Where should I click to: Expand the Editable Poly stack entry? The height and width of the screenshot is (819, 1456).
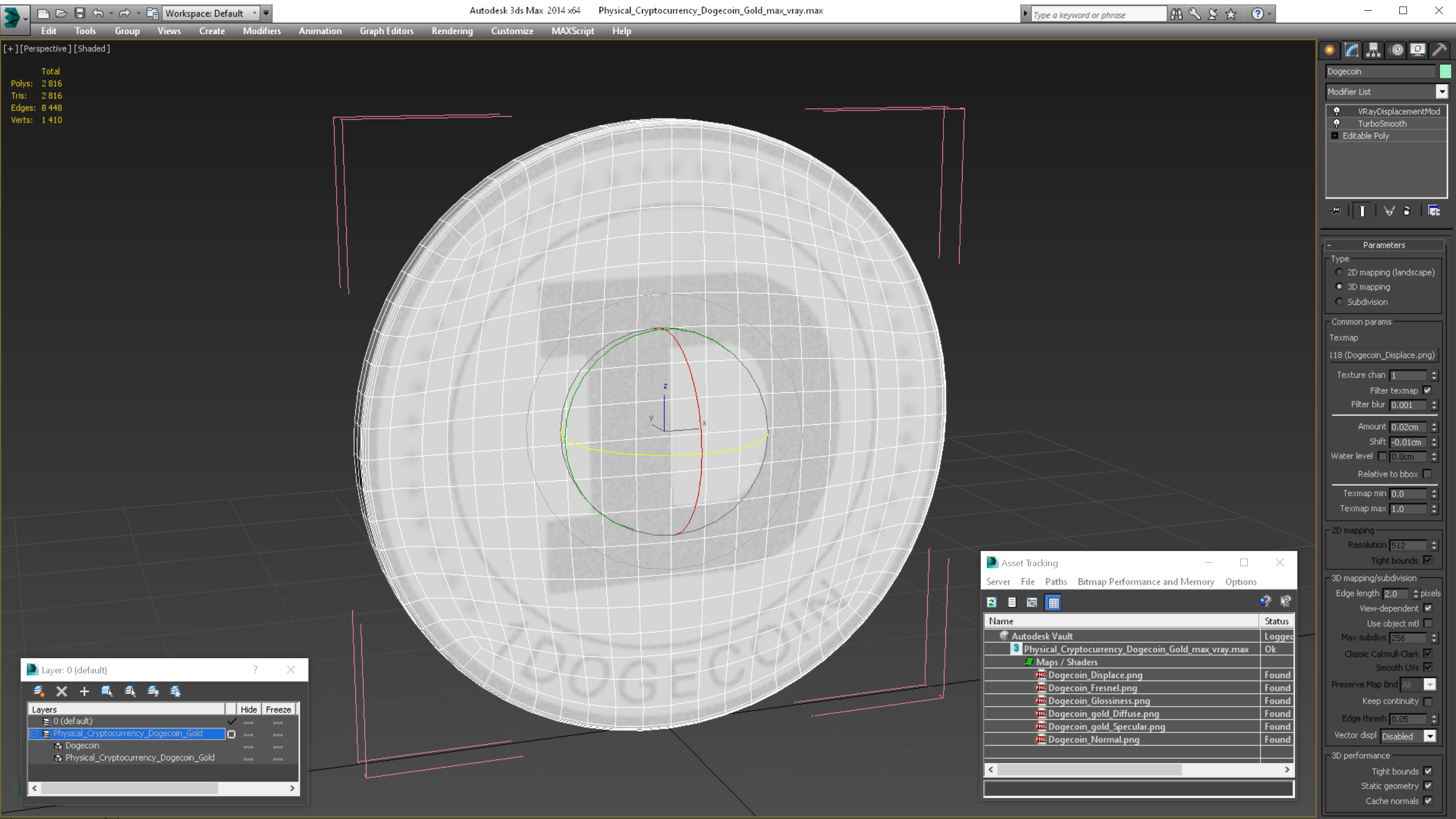coord(1335,135)
